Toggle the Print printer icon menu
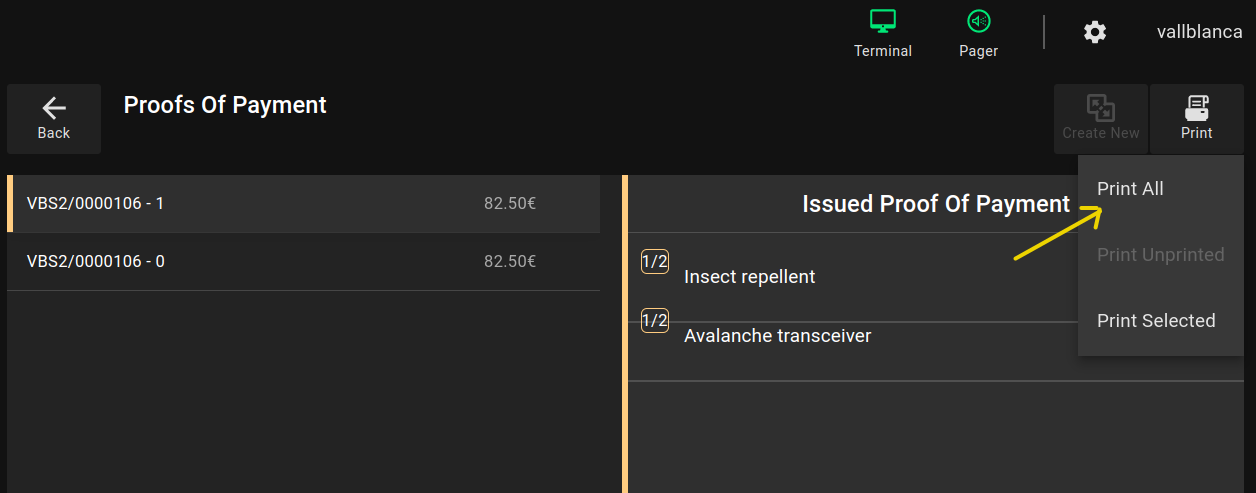The width and height of the screenshot is (1256, 493). [1196, 109]
